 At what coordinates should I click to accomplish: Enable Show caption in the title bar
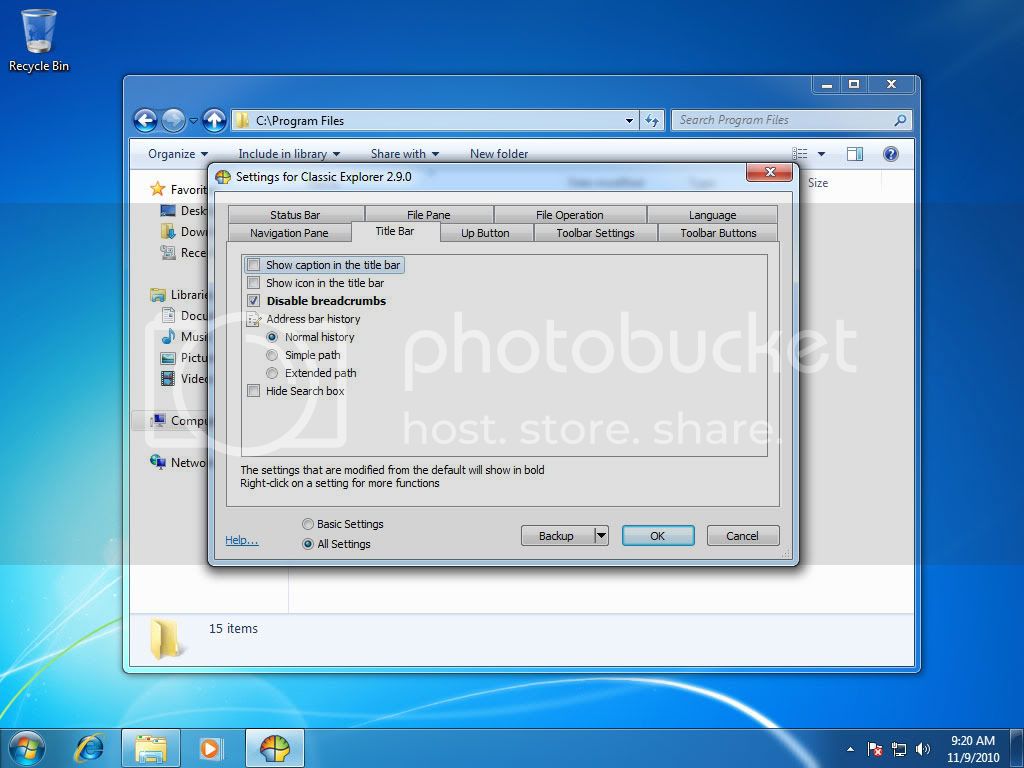pos(253,264)
